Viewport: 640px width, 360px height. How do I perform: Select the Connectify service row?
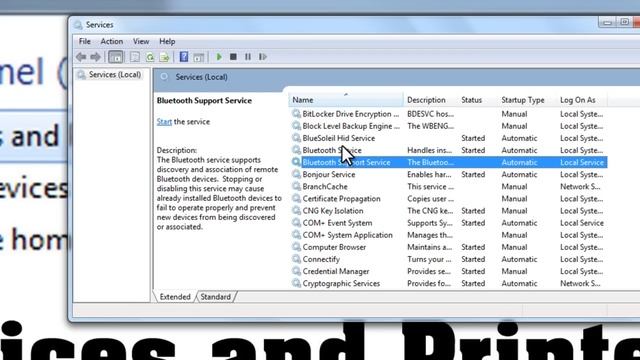coord(448,259)
